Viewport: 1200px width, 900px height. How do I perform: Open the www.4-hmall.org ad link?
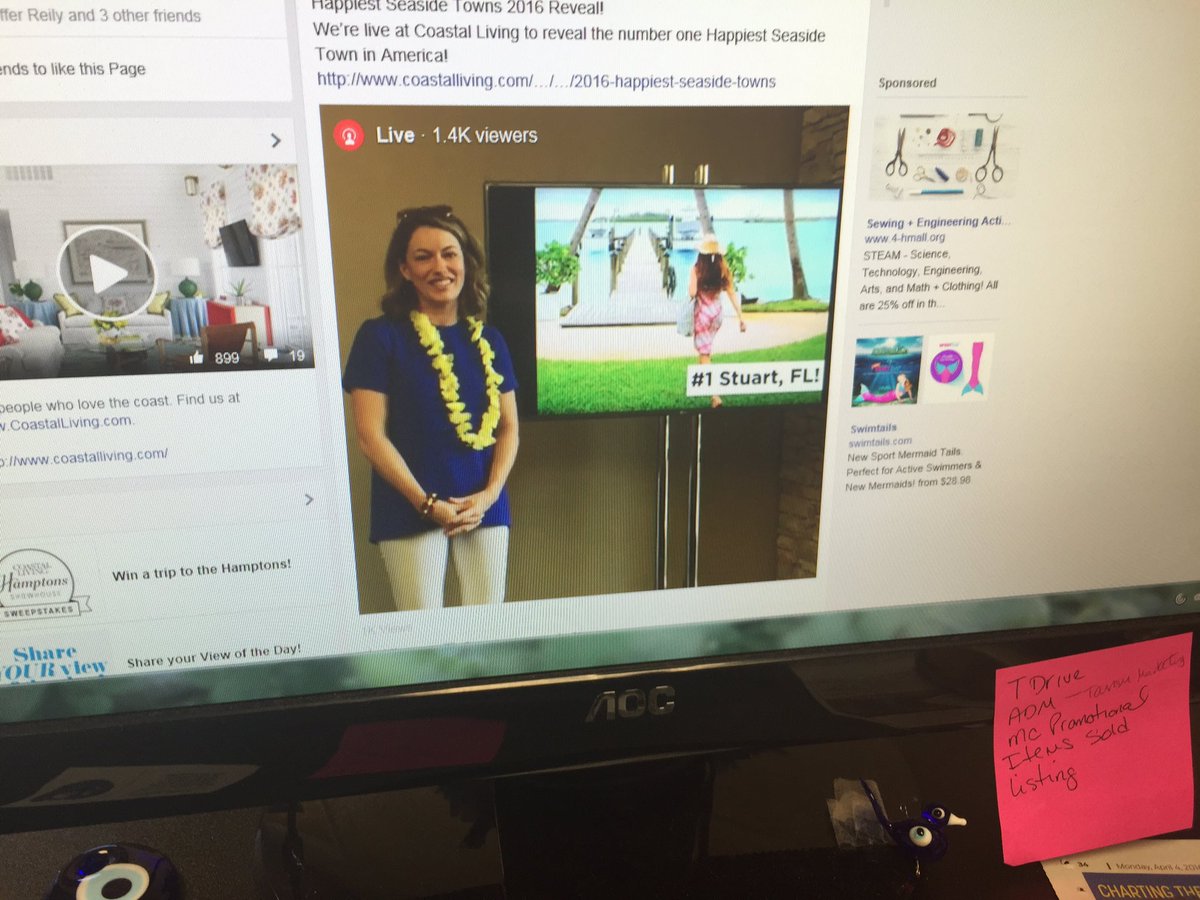point(904,238)
